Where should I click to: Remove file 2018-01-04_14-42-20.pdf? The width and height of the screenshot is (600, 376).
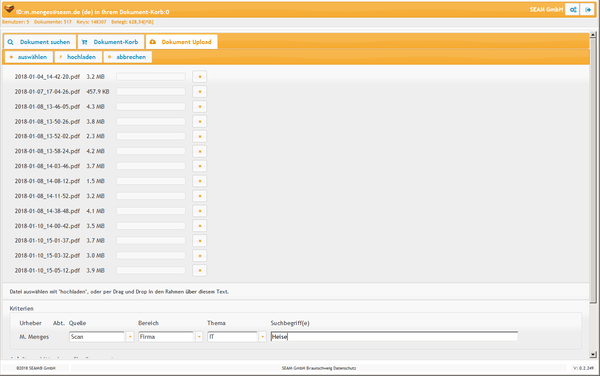(199, 77)
